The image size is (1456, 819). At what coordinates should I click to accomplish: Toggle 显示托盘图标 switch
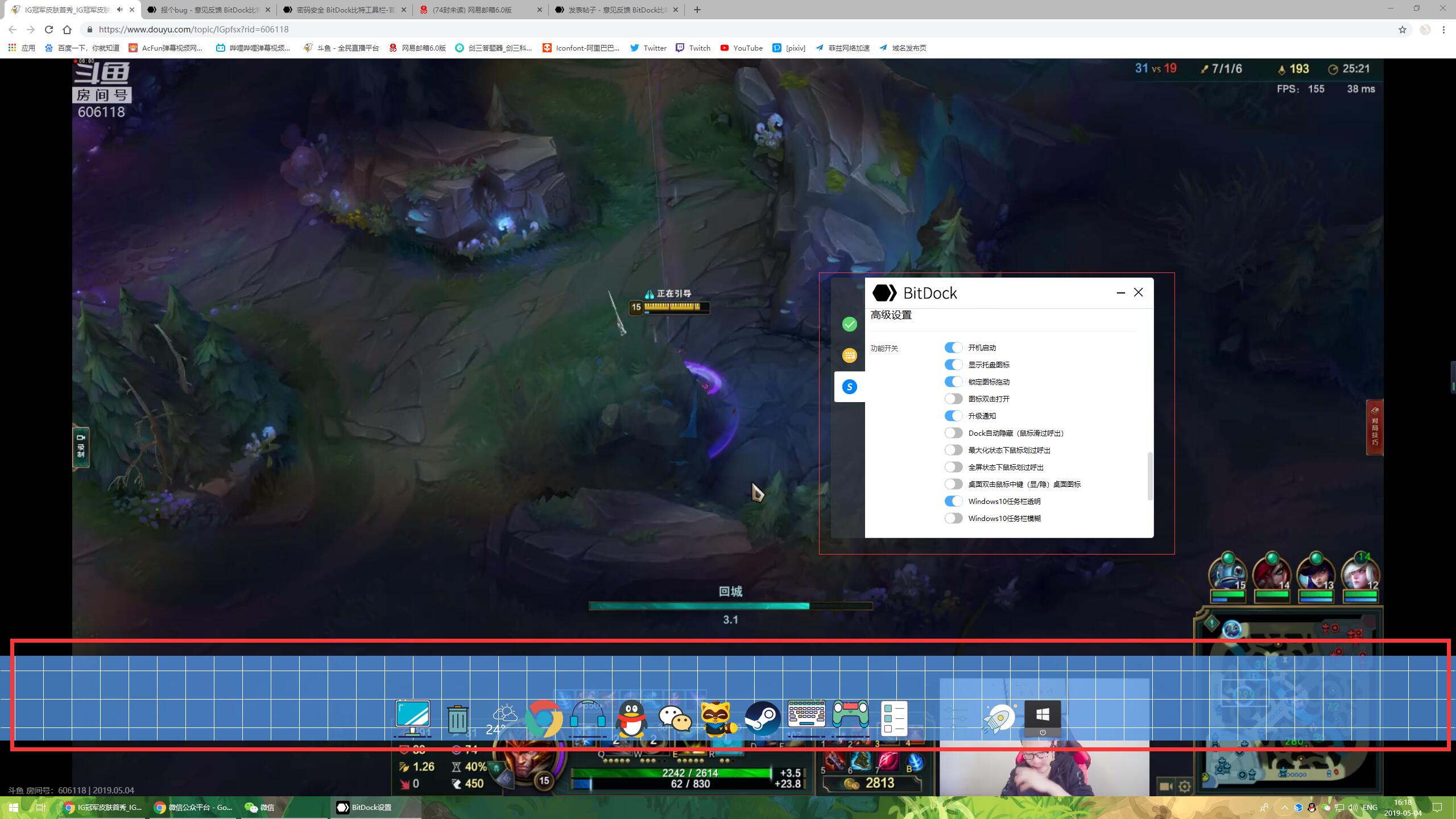tap(953, 365)
